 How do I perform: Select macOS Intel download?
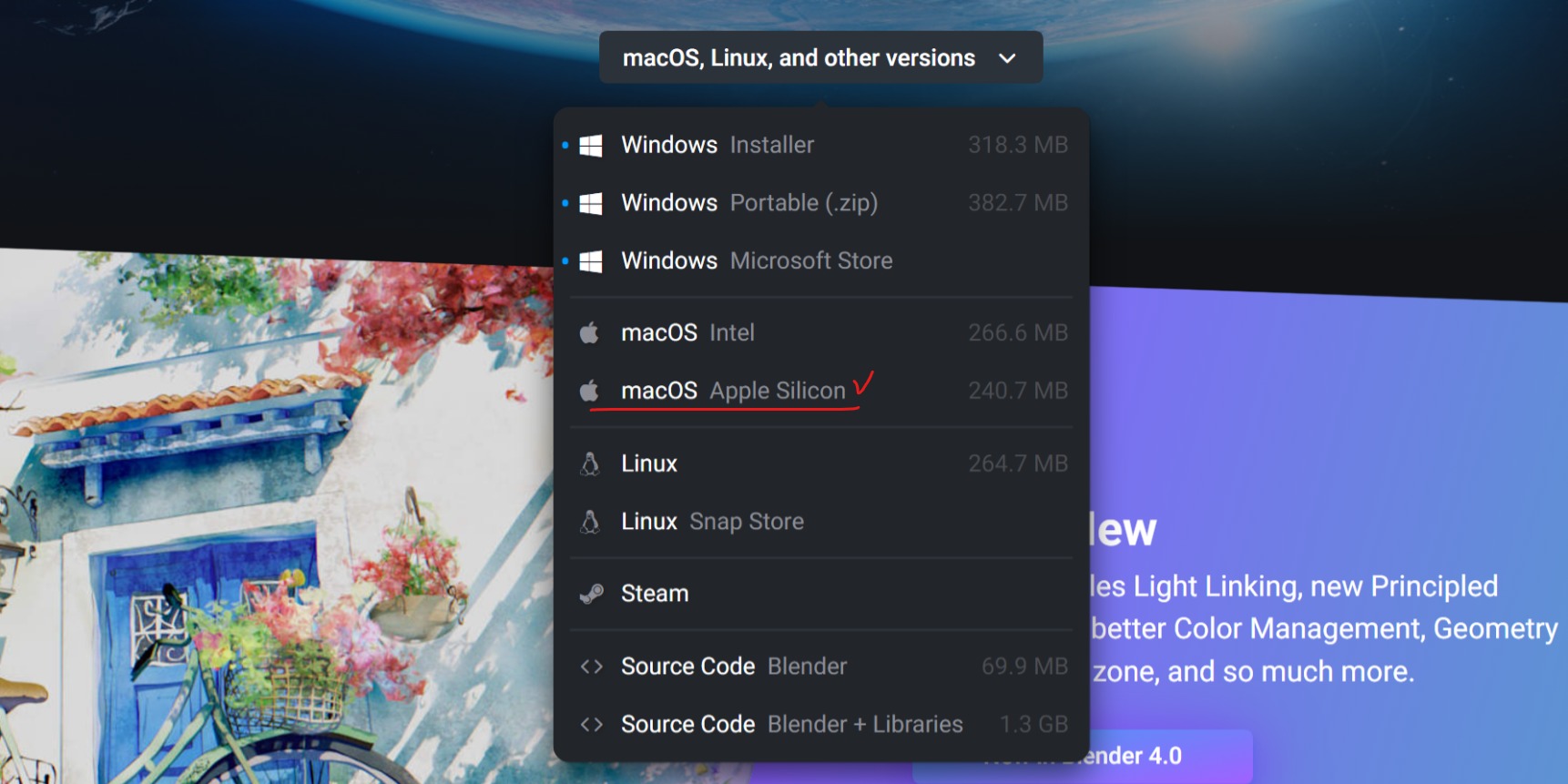click(x=820, y=332)
